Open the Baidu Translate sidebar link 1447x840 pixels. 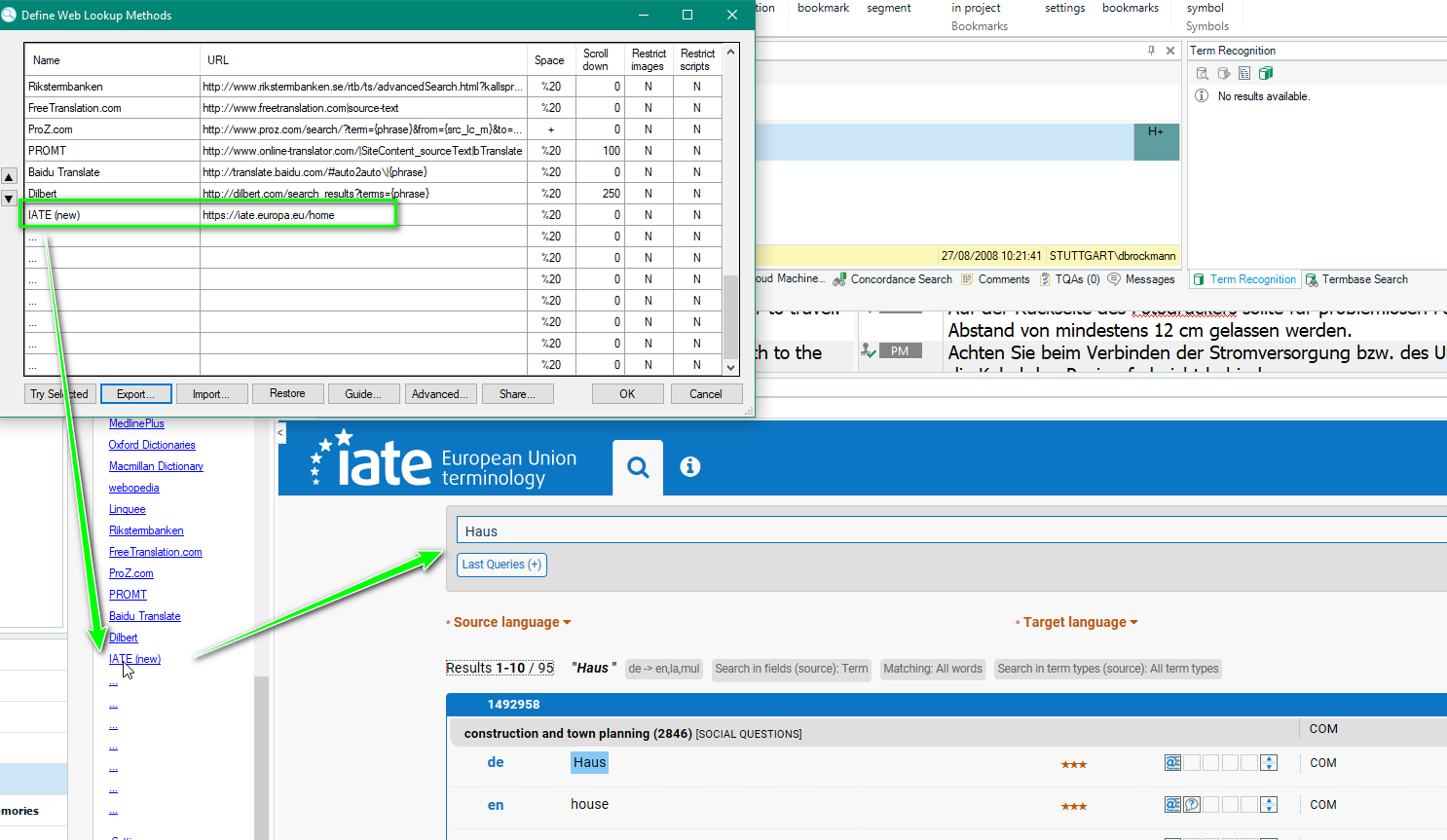pos(144,616)
